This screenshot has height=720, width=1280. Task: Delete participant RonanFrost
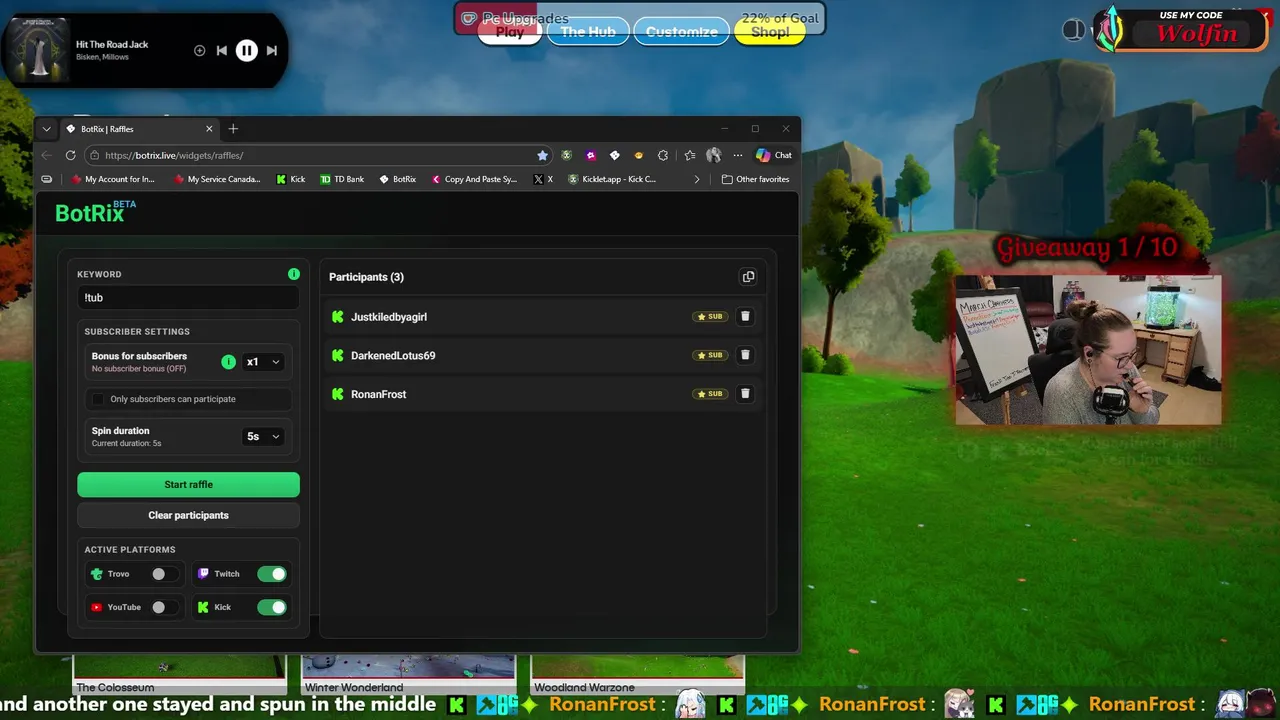click(x=745, y=394)
